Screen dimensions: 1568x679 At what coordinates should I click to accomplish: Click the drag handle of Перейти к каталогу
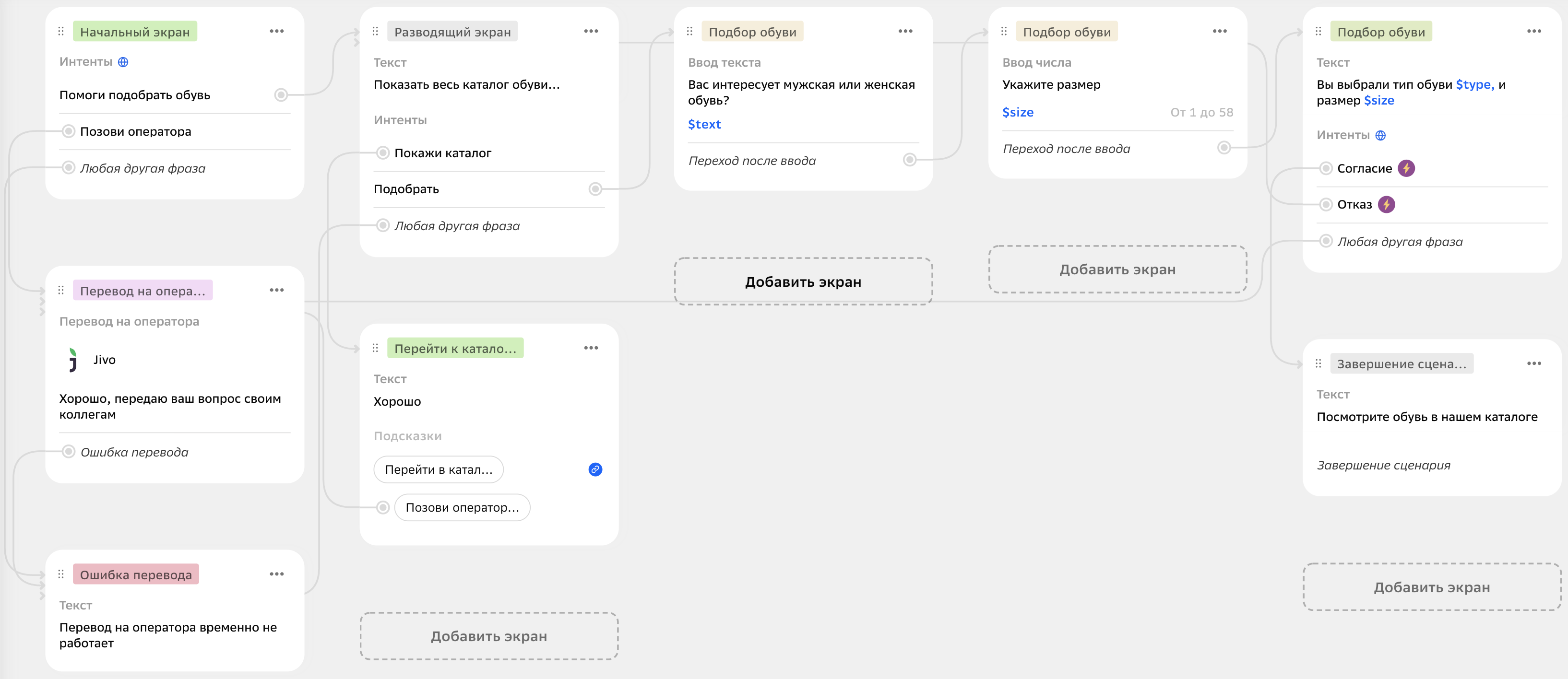[x=375, y=348]
